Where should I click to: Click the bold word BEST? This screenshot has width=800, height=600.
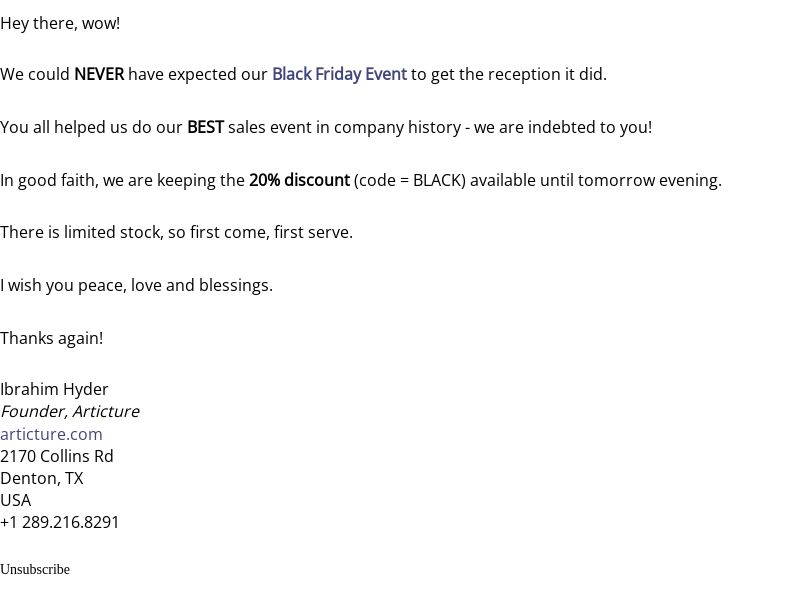tap(205, 127)
